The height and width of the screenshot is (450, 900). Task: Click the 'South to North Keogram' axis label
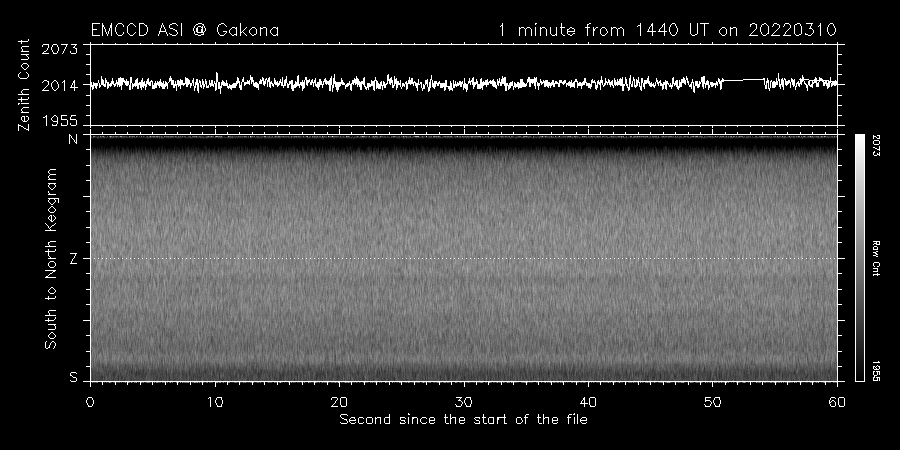pos(51,258)
